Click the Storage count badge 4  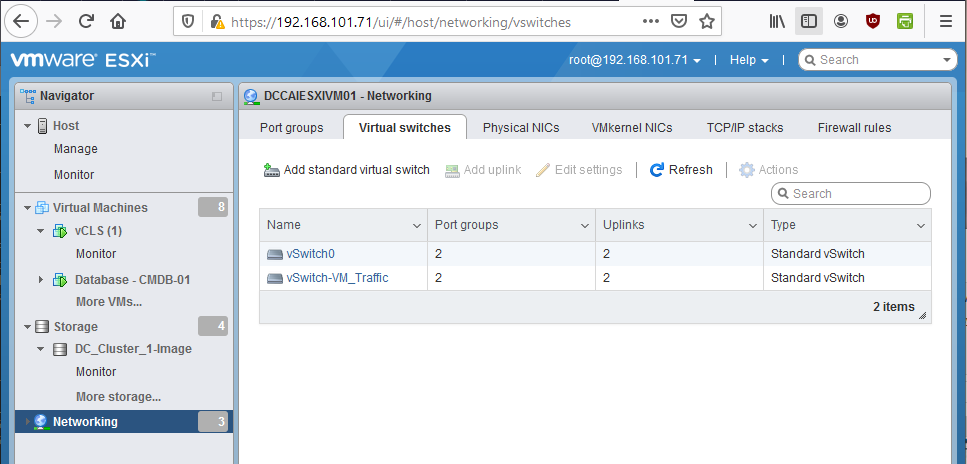coord(213,326)
